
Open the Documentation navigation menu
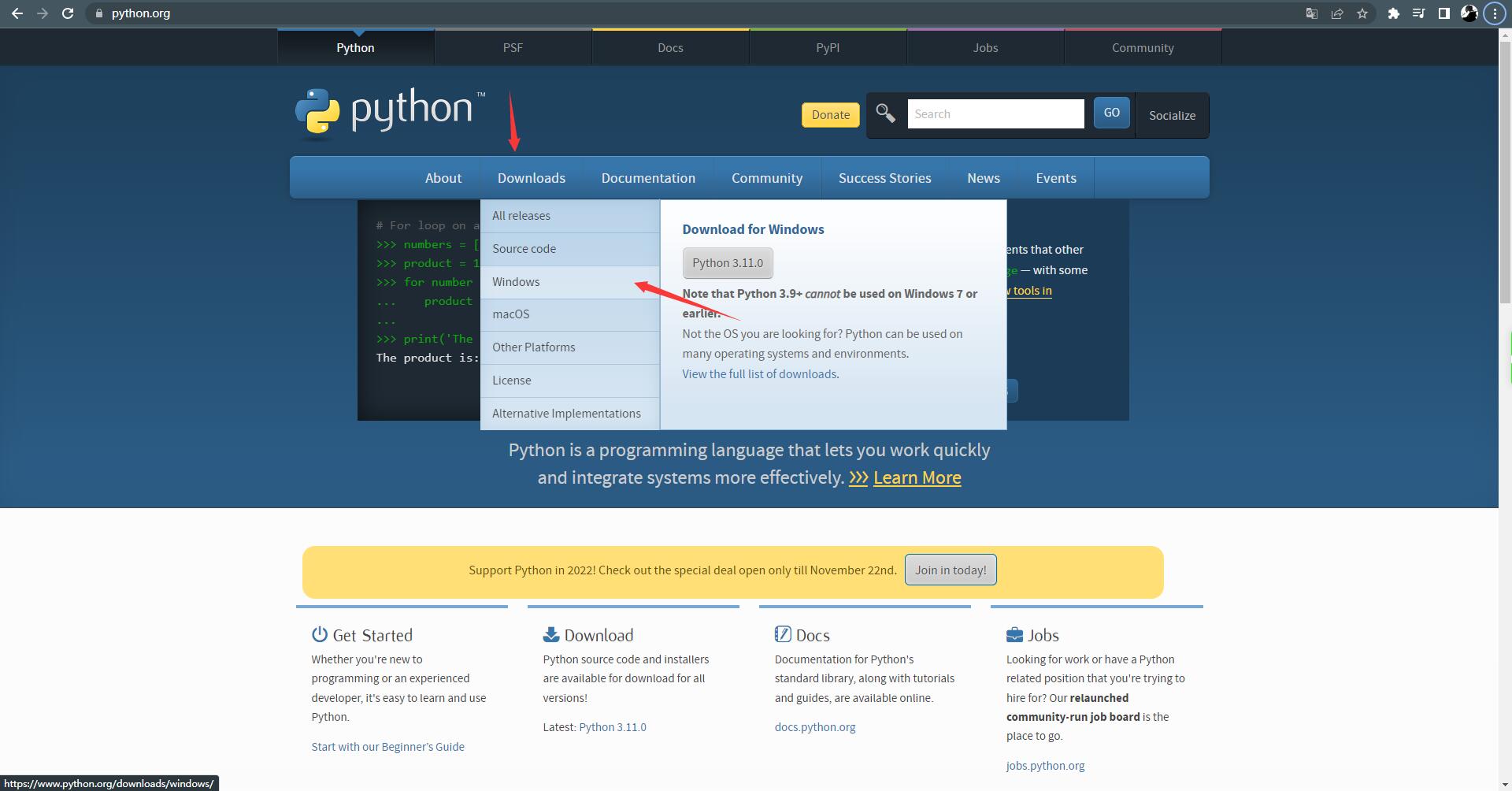pos(648,178)
